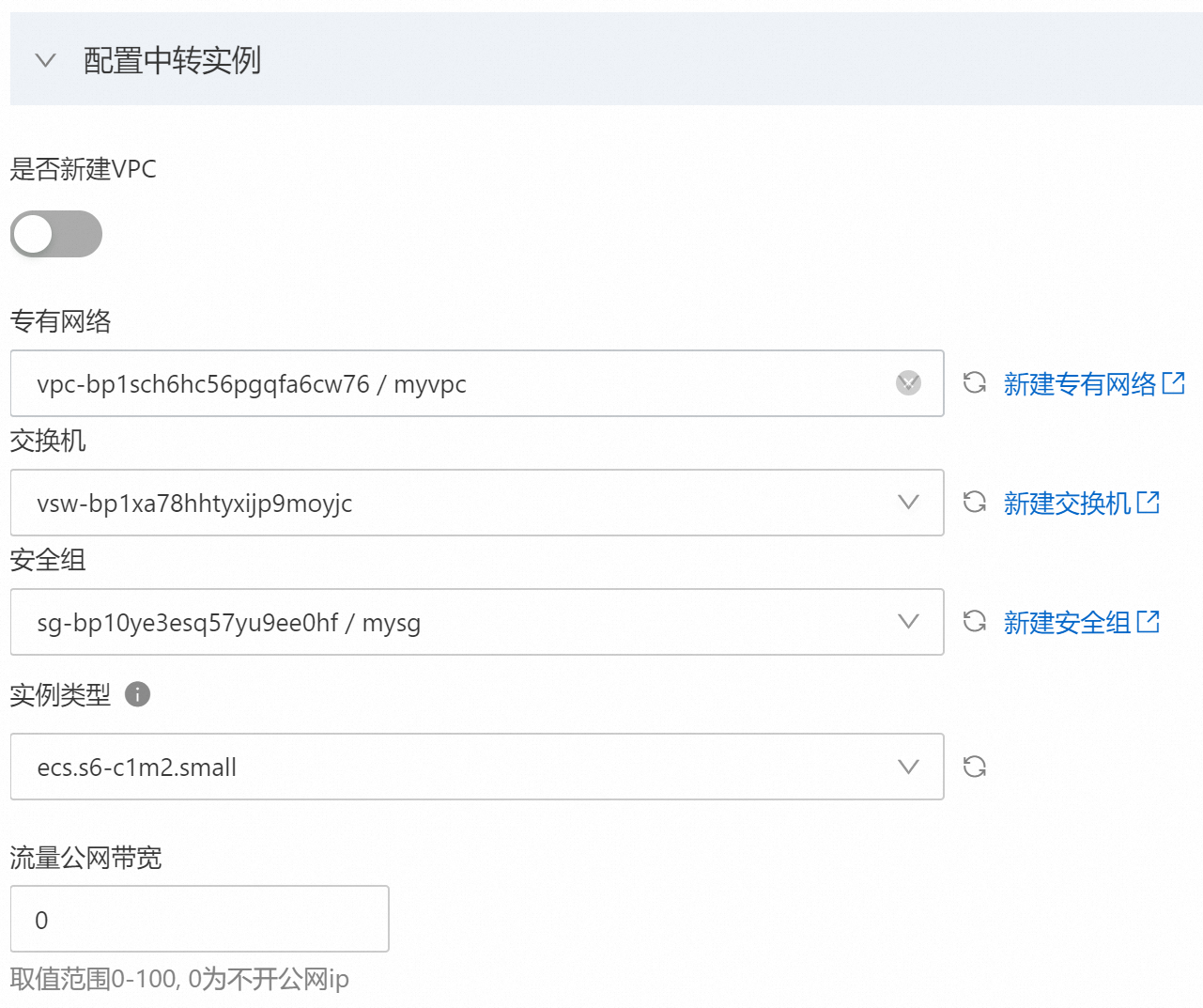Refresh the vSwitch (交换机) list
1203x1008 pixels.
click(975, 503)
